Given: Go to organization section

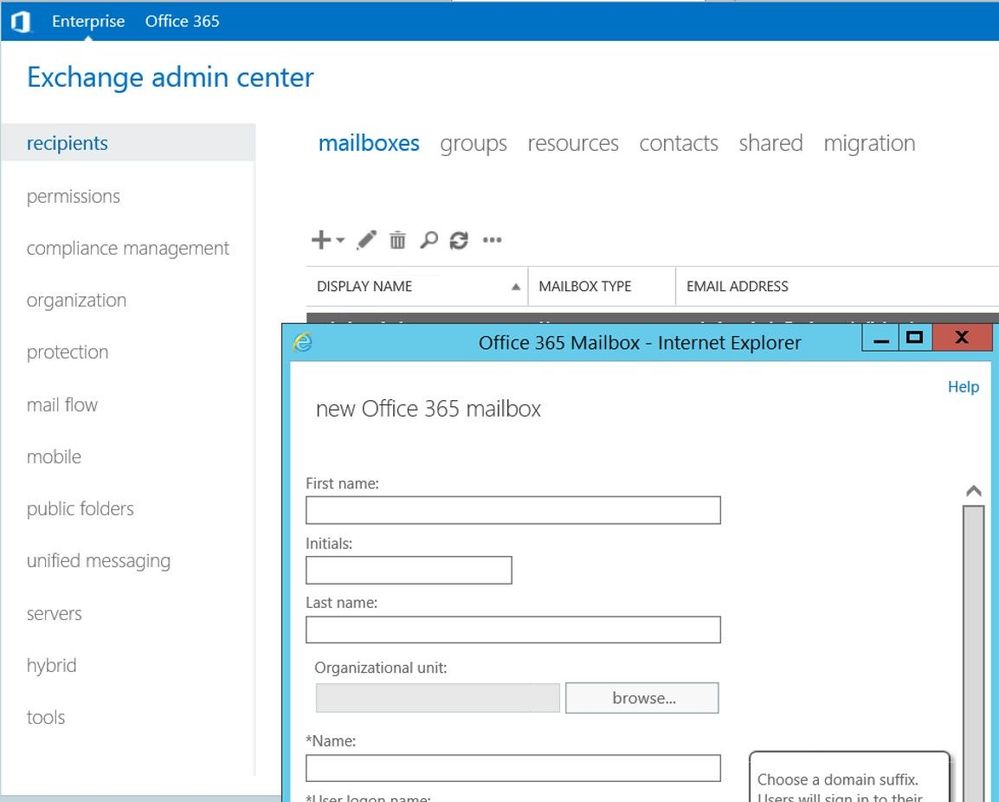Looking at the screenshot, I should [x=76, y=301].
